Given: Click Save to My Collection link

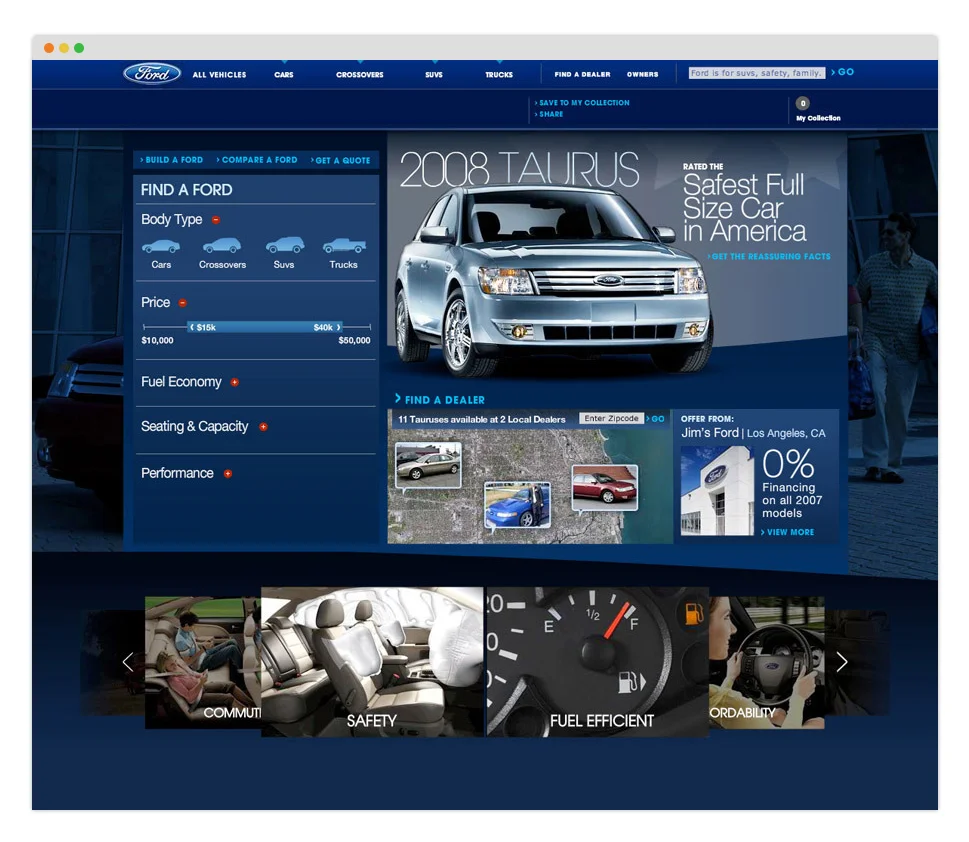Looking at the screenshot, I should (582, 103).
